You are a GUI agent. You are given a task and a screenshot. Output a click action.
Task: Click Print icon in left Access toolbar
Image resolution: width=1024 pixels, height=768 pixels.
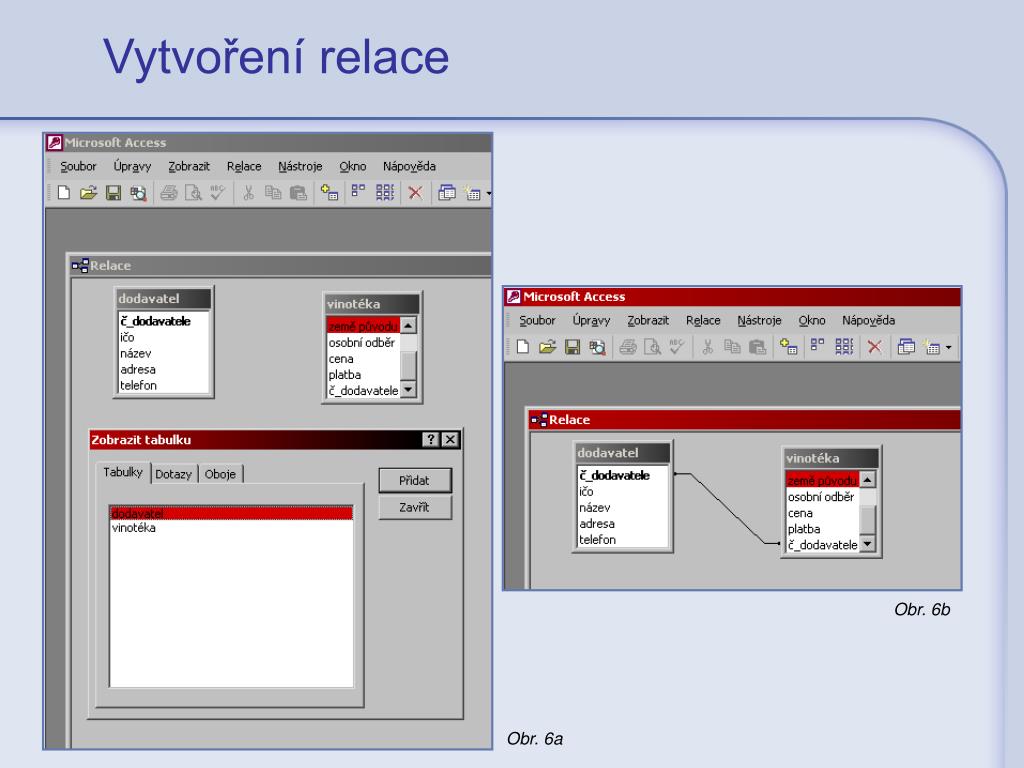point(168,193)
